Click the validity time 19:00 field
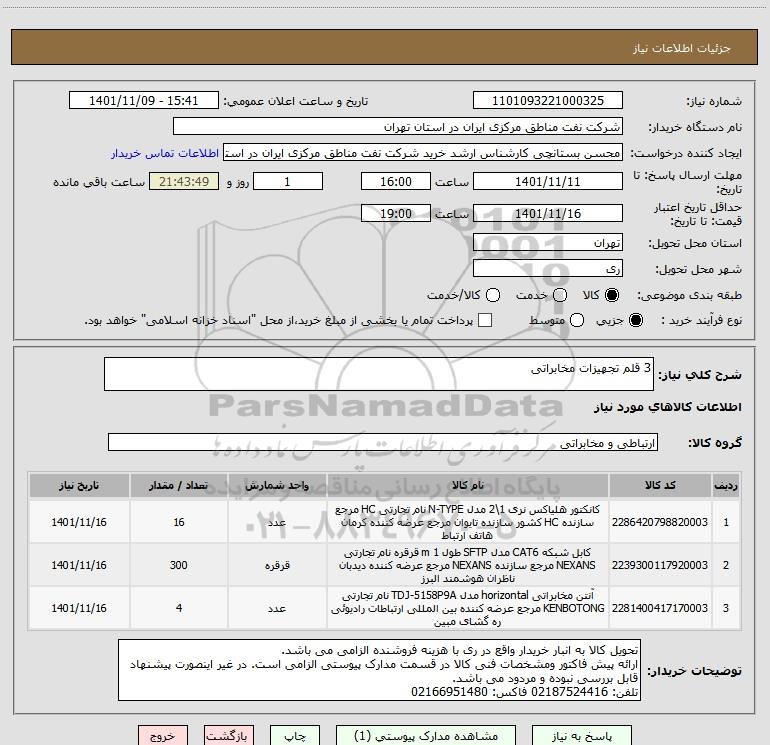This screenshot has height=745, width=770. [x=396, y=213]
